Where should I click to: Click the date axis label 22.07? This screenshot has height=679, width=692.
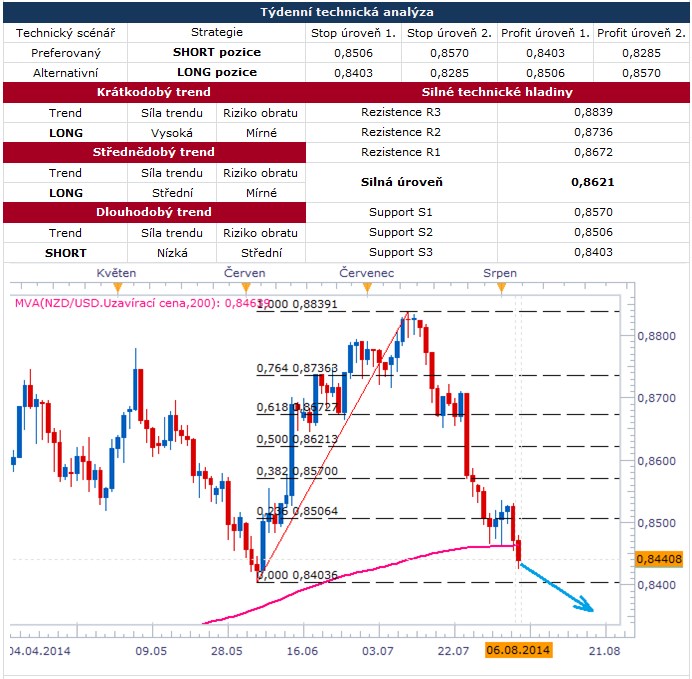(x=453, y=651)
